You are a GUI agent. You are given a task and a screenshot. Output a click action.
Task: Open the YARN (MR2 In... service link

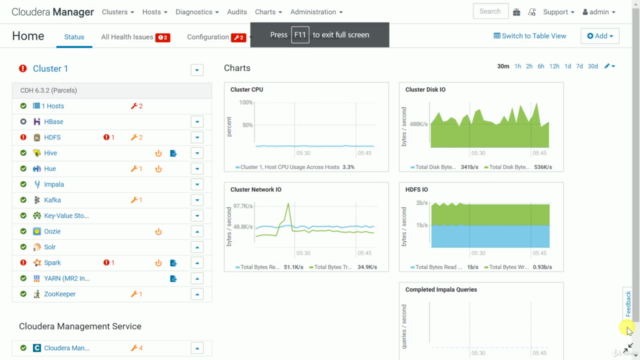tap(67, 278)
